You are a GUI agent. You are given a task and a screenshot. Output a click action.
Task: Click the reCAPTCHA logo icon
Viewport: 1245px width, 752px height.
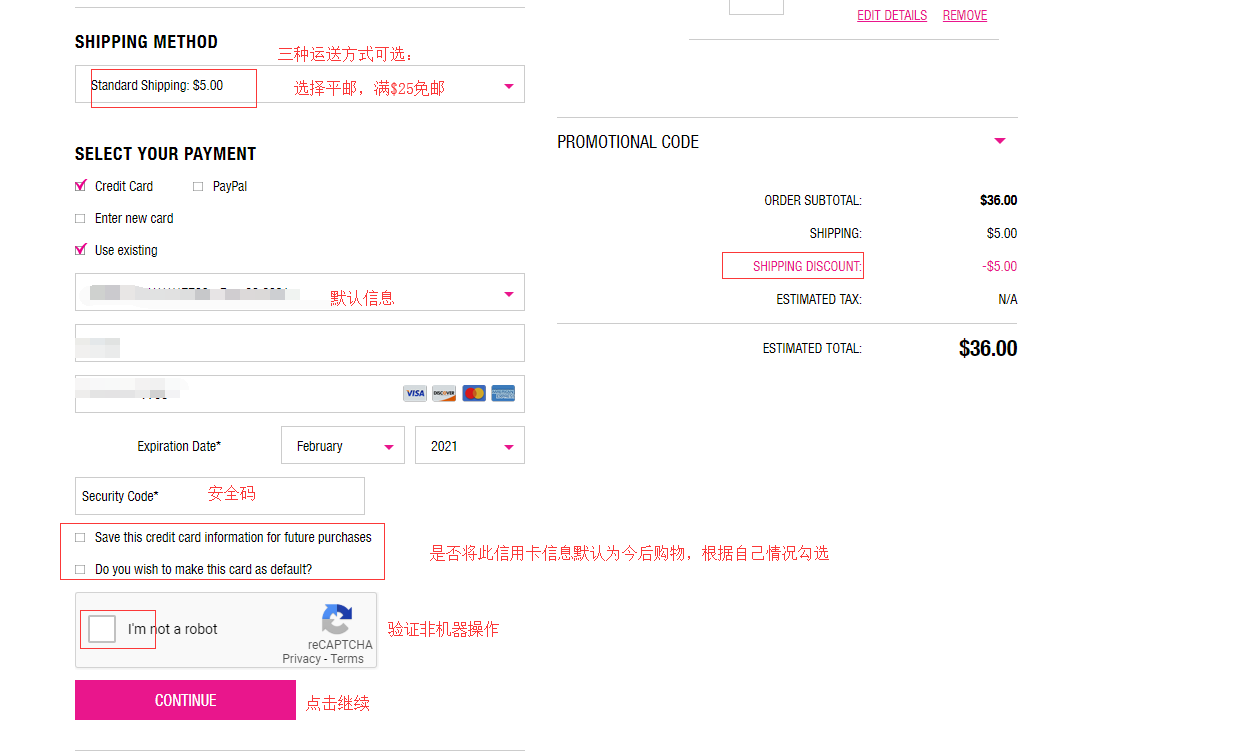pyautogui.click(x=337, y=619)
